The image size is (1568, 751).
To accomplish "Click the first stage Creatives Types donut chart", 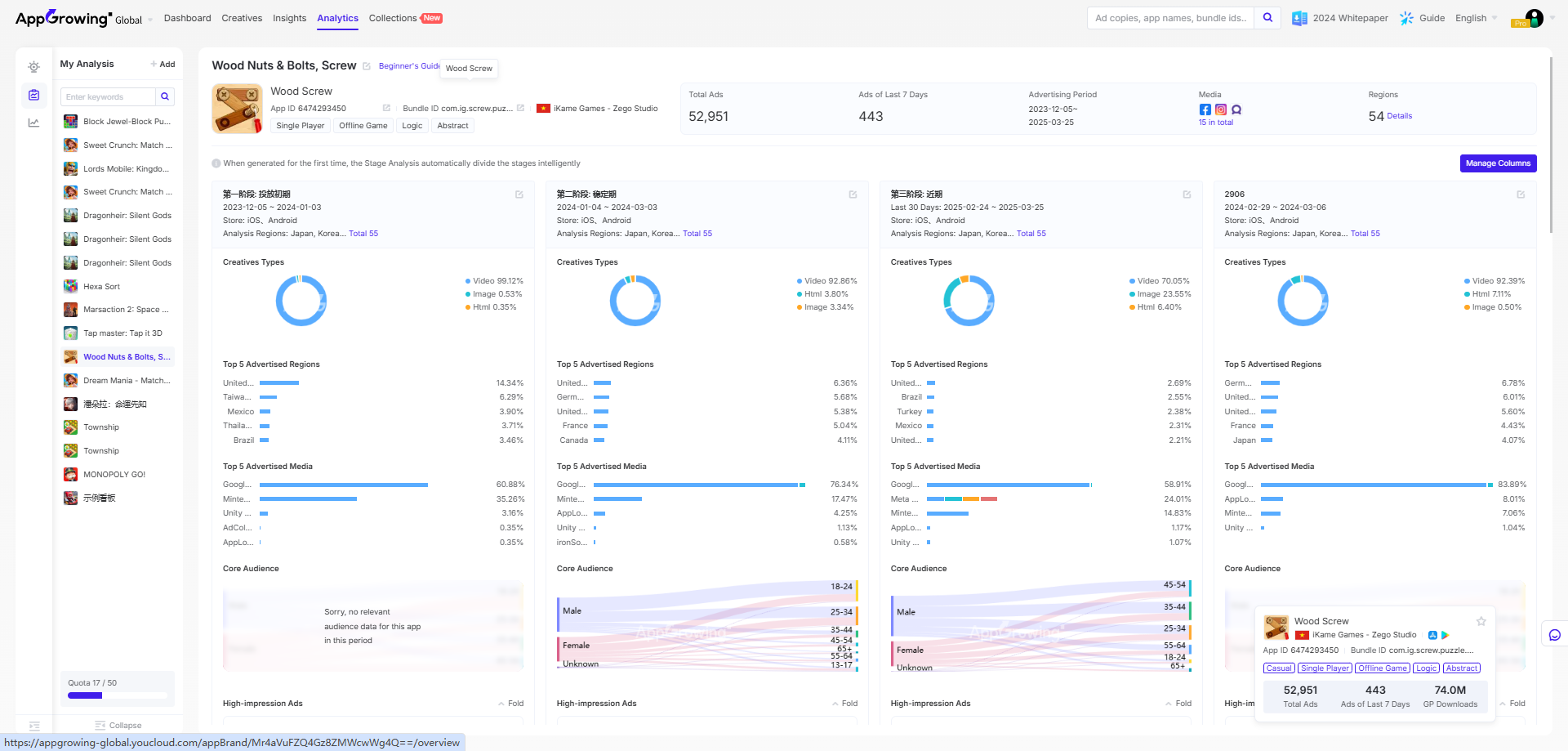I will (x=301, y=301).
